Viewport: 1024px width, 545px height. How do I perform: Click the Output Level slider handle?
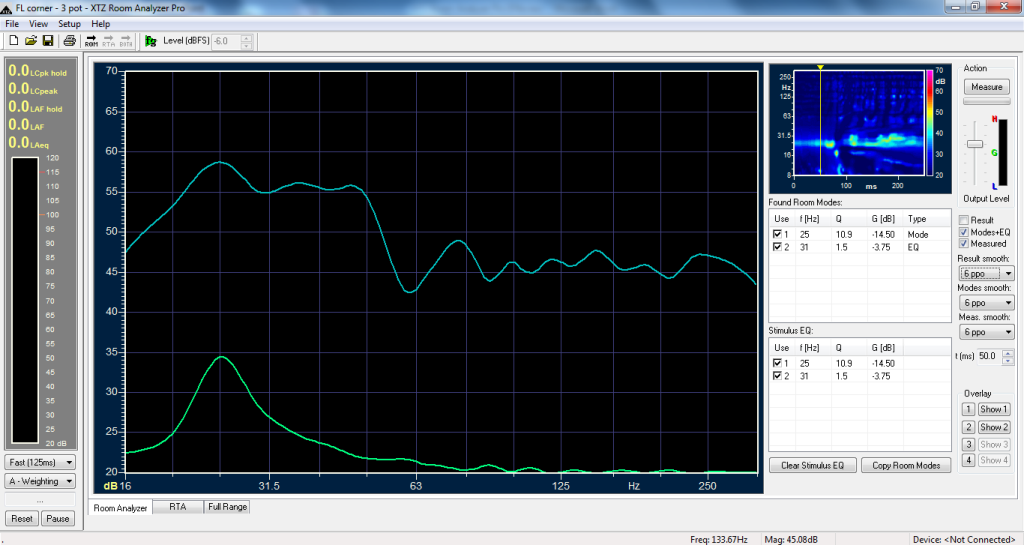(x=974, y=145)
